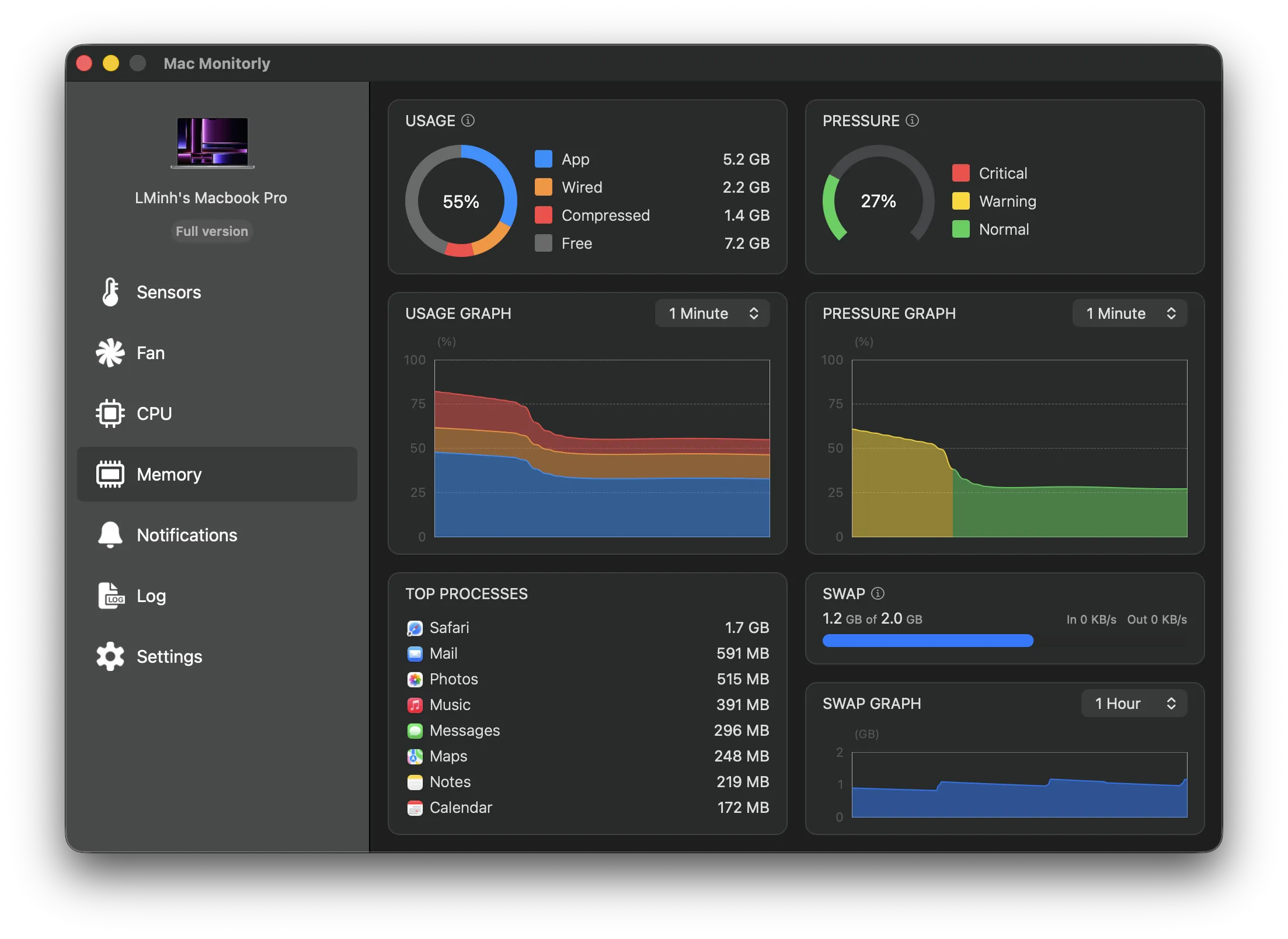Click the 1.2 GB of 2.0 GB text
The width and height of the screenshot is (1288, 939).
872,618
